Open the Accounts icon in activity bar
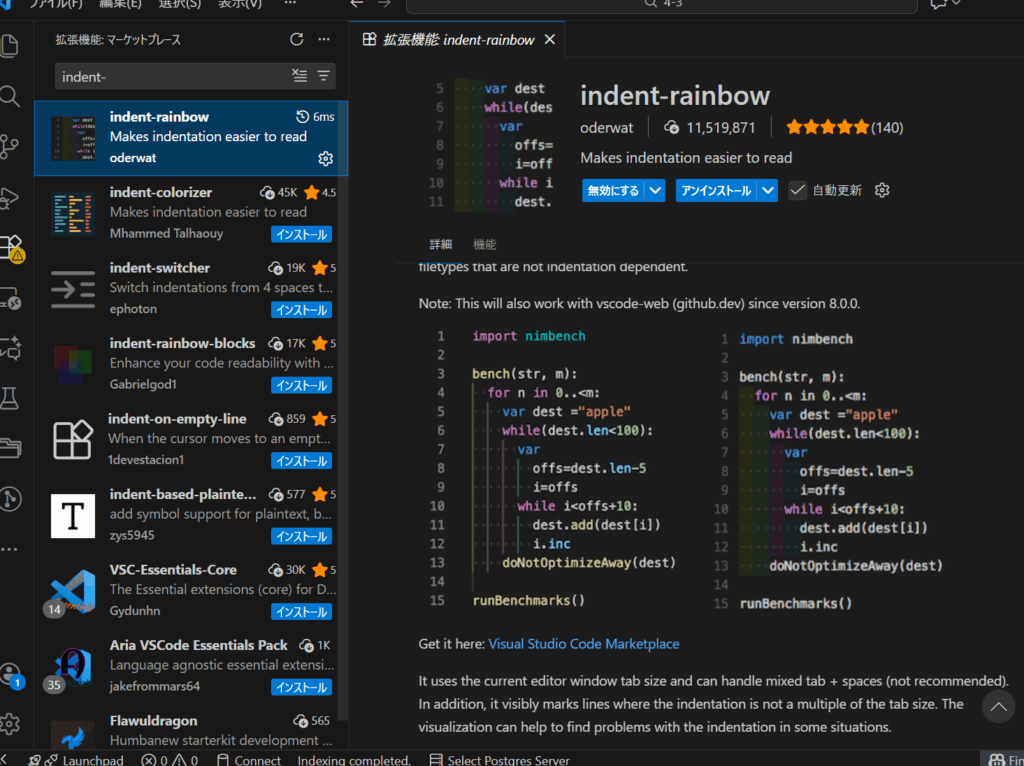Screen dimensions: 1024x766 point(10,673)
